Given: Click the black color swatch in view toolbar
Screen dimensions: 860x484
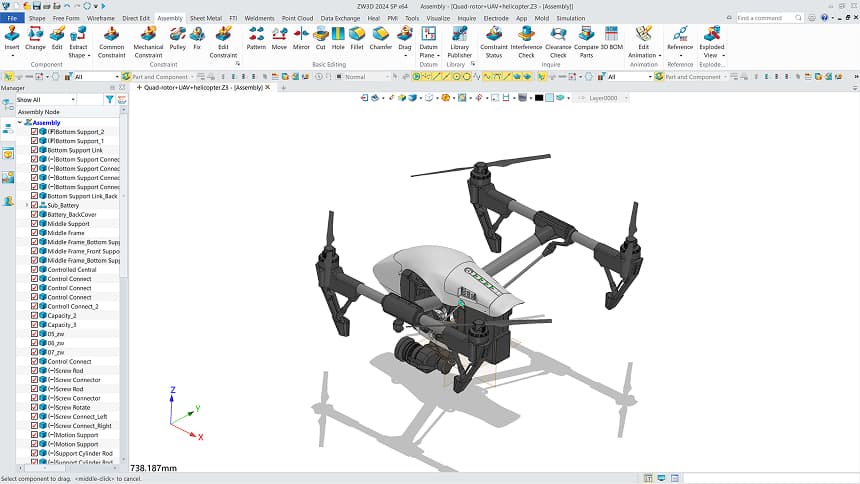Looking at the screenshot, I should (x=539, y=98).
